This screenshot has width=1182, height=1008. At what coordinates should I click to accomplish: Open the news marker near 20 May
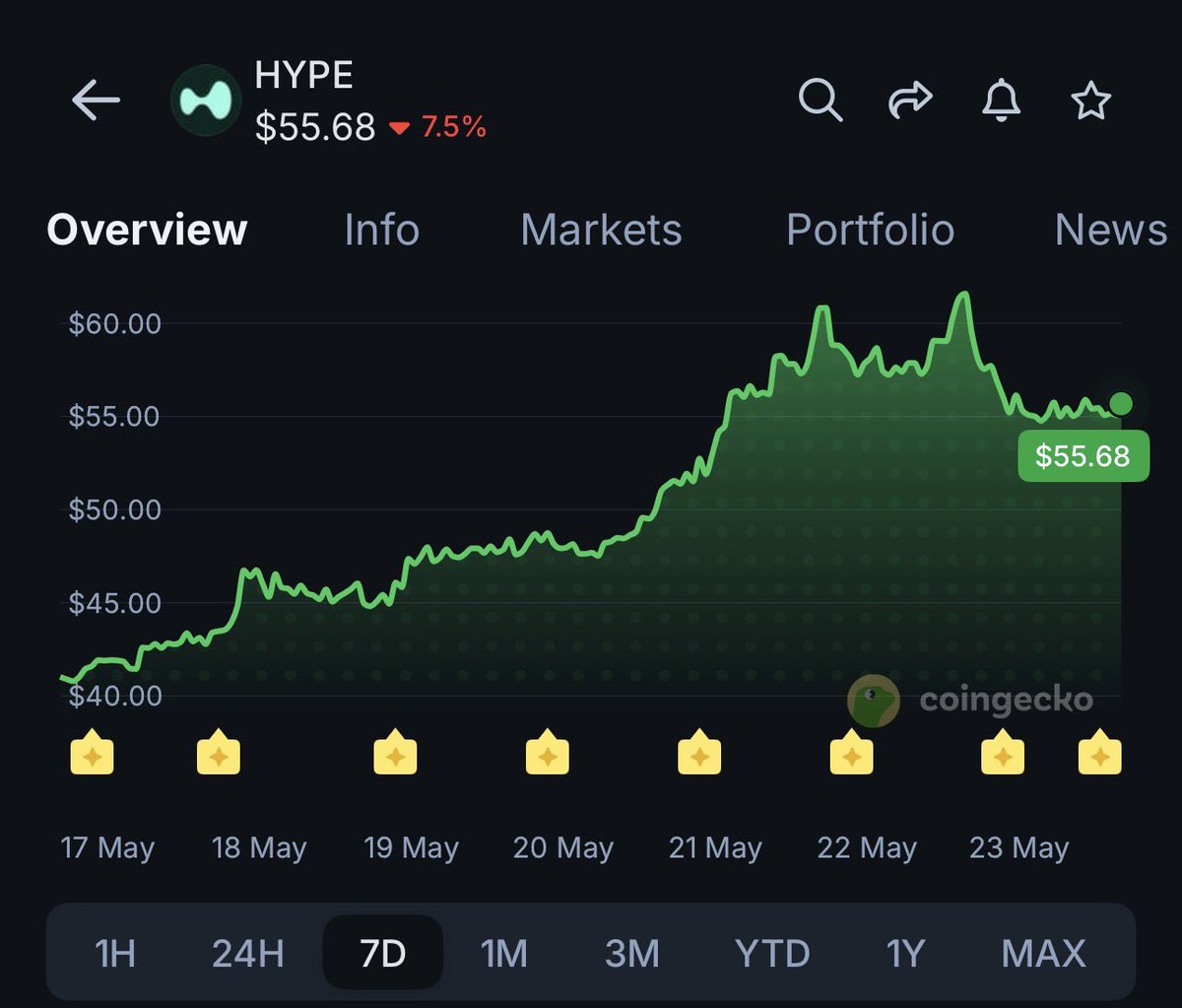click(x=547, y=753)
